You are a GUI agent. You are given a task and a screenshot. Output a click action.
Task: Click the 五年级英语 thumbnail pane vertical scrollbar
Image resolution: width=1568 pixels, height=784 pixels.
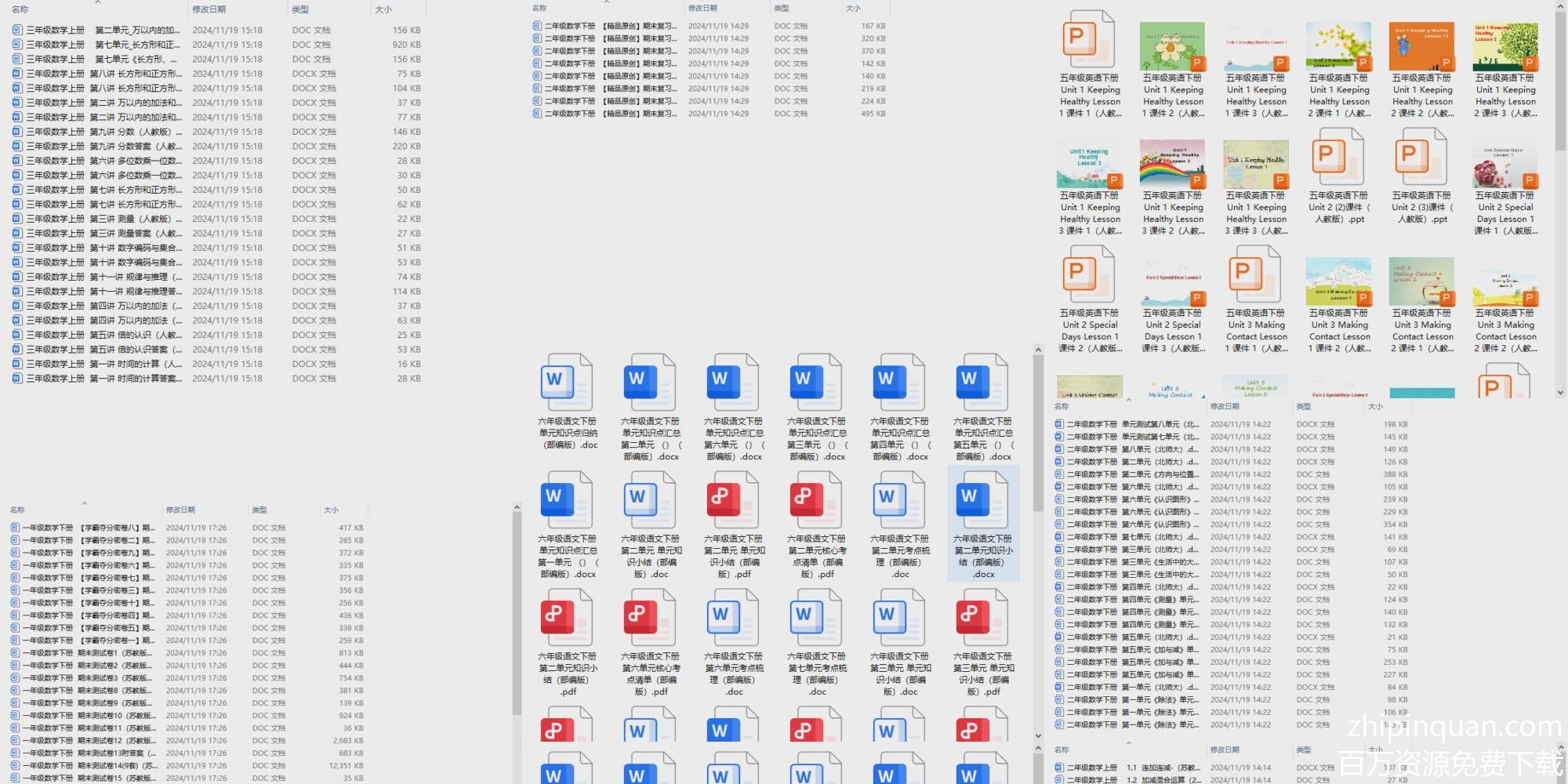[1560, 78]
